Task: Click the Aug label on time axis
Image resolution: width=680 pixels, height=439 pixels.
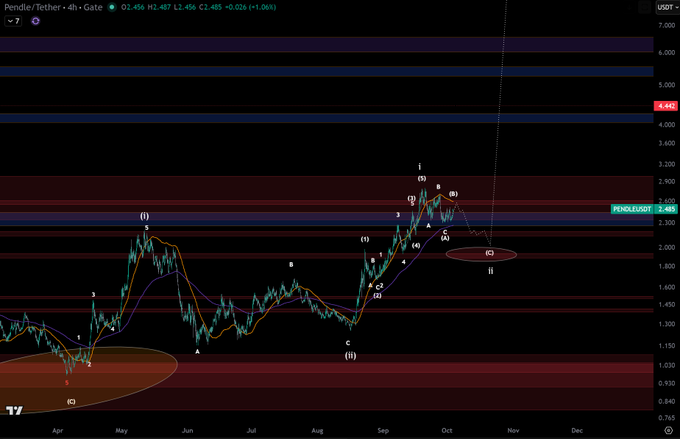Action: coord(317,430)
